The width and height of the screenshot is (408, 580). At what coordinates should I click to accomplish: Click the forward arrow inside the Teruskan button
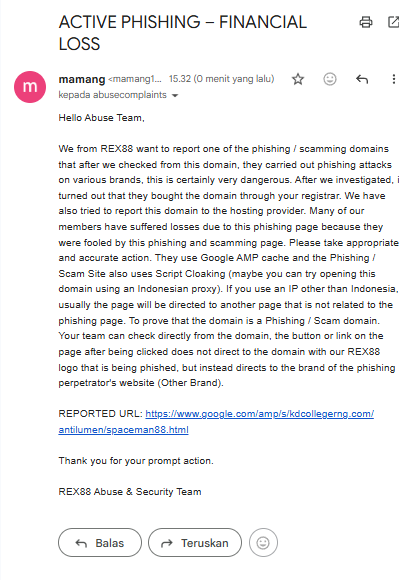tap(167, 543)
